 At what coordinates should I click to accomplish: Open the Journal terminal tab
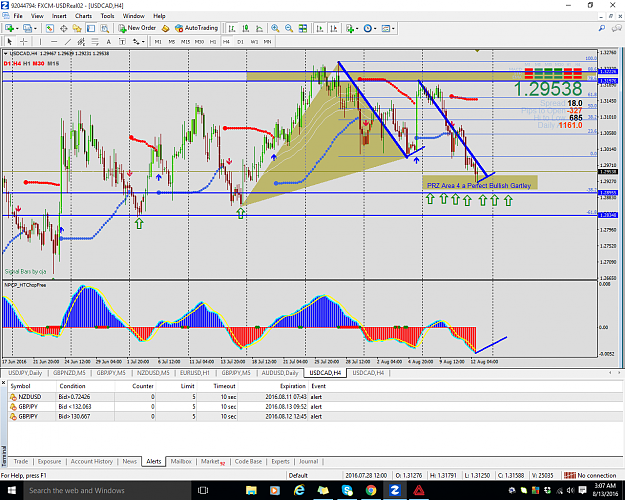308,461
